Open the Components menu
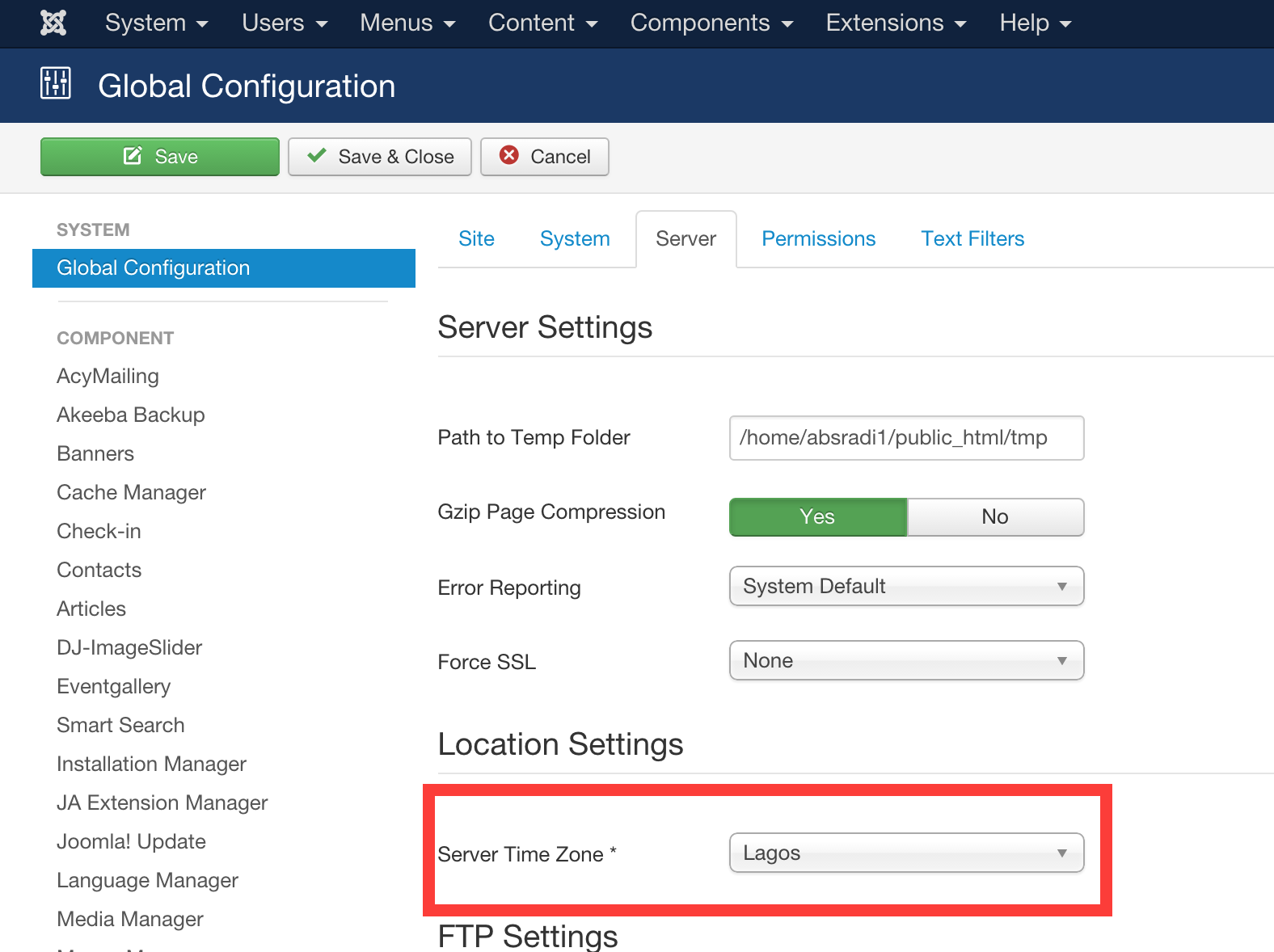Viewport: 1274px width, 952px height. coord(711,23)
